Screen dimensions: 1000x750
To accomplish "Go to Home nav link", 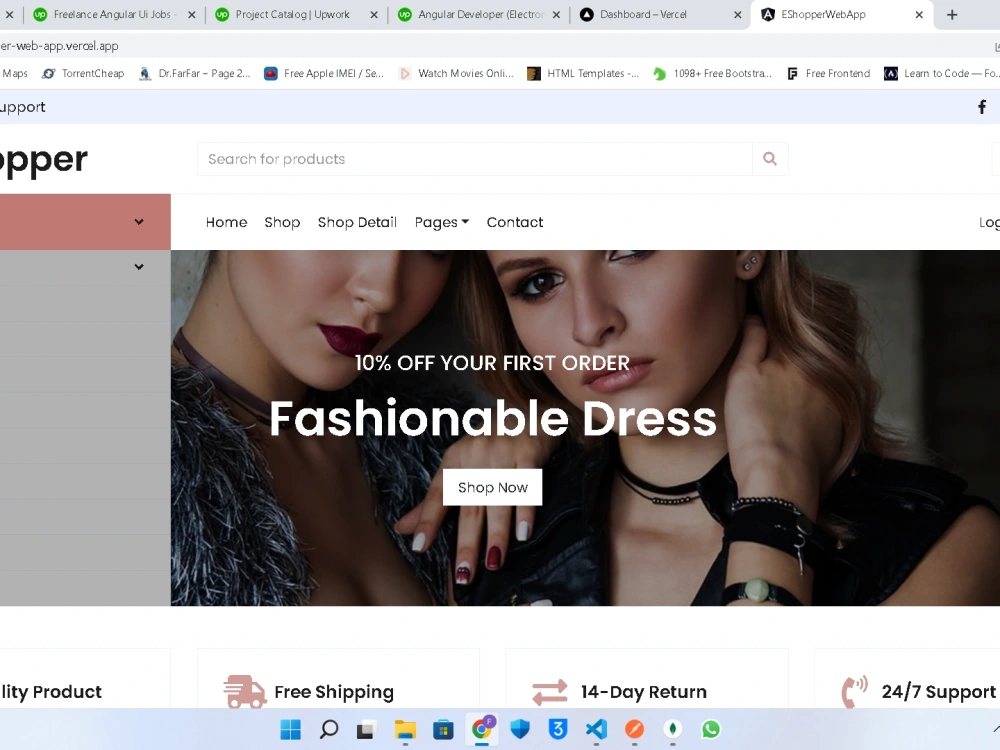I will click(x=226, y=222).
